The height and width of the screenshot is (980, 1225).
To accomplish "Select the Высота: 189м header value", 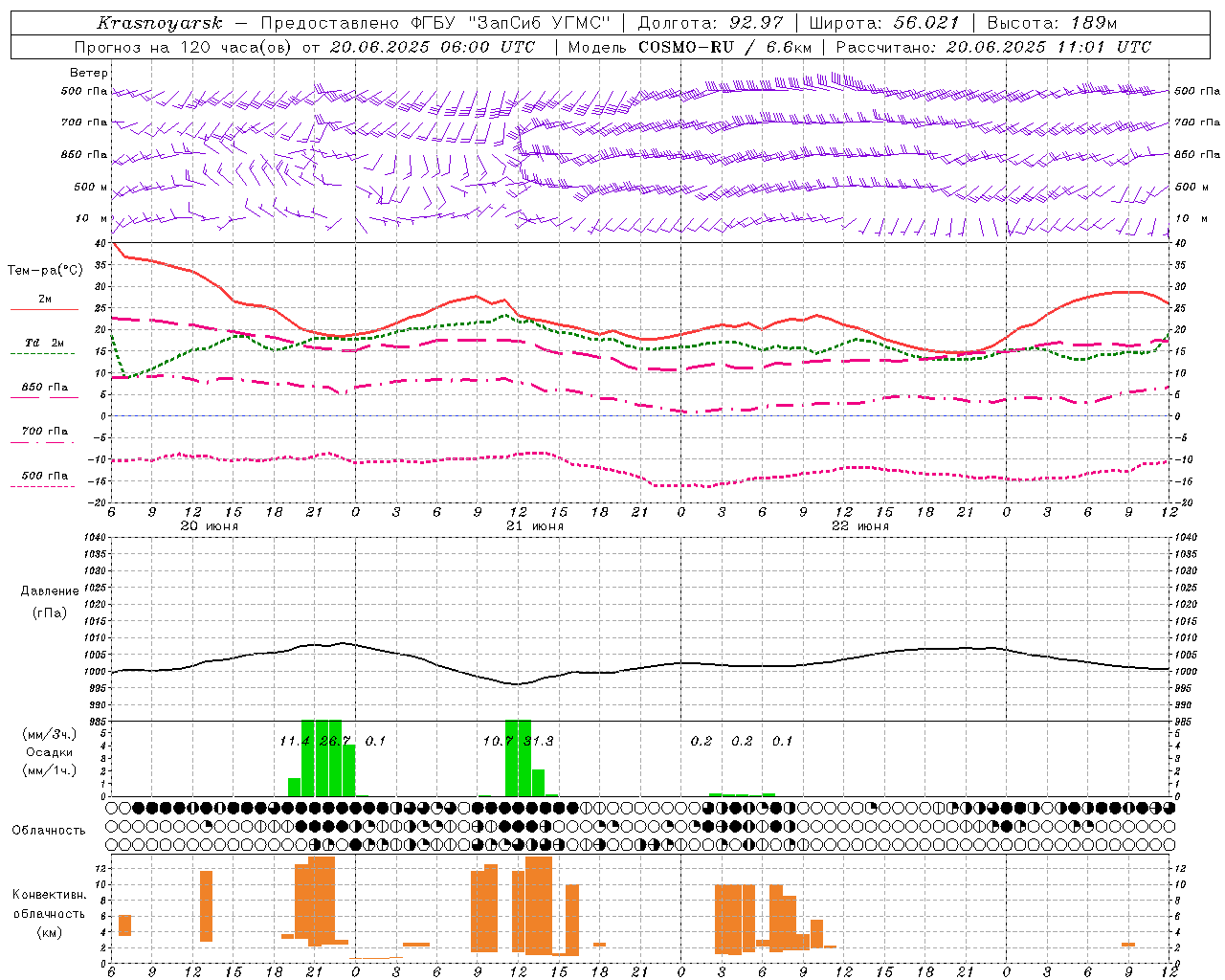I will (x=1052, y=23).
